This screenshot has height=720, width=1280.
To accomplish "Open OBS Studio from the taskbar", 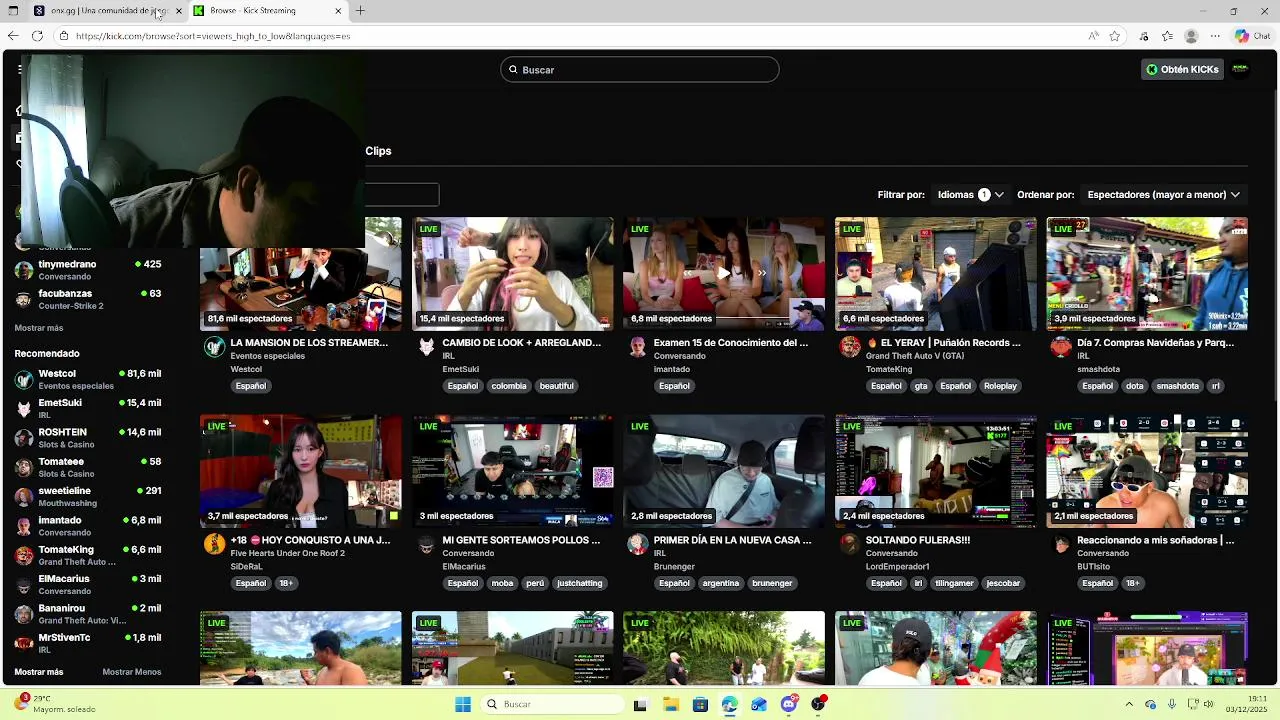I will tap(819, 704).
